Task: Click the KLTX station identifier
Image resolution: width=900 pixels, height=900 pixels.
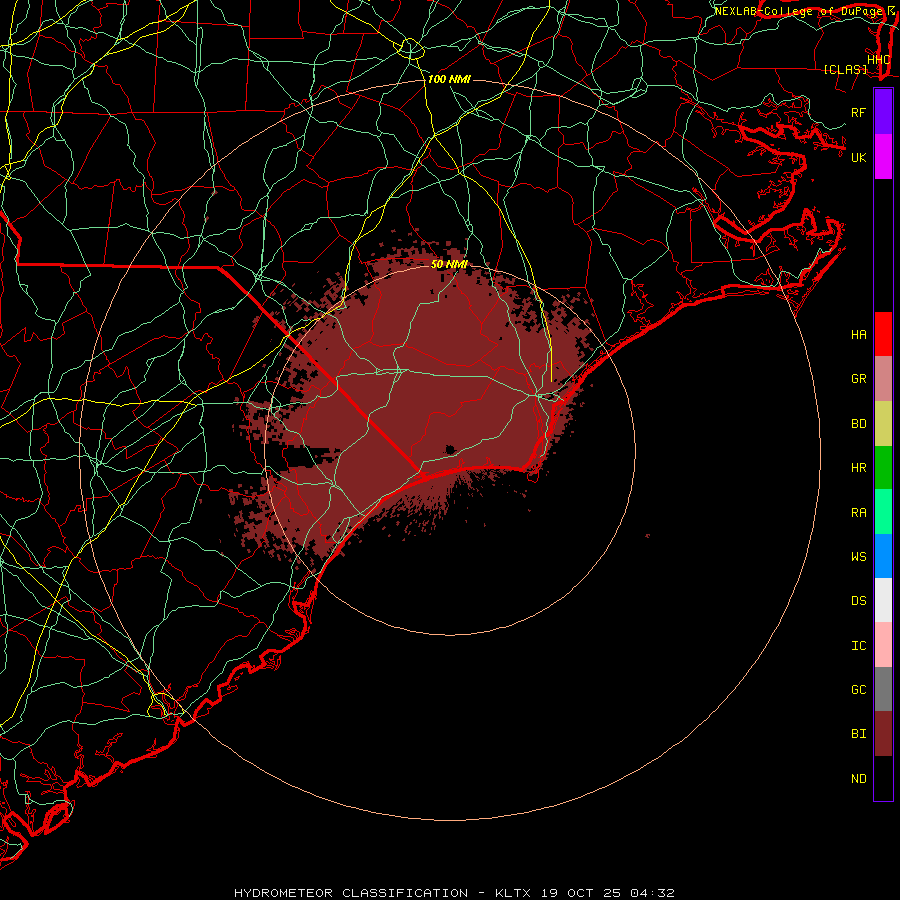Action: click(513, 893)
